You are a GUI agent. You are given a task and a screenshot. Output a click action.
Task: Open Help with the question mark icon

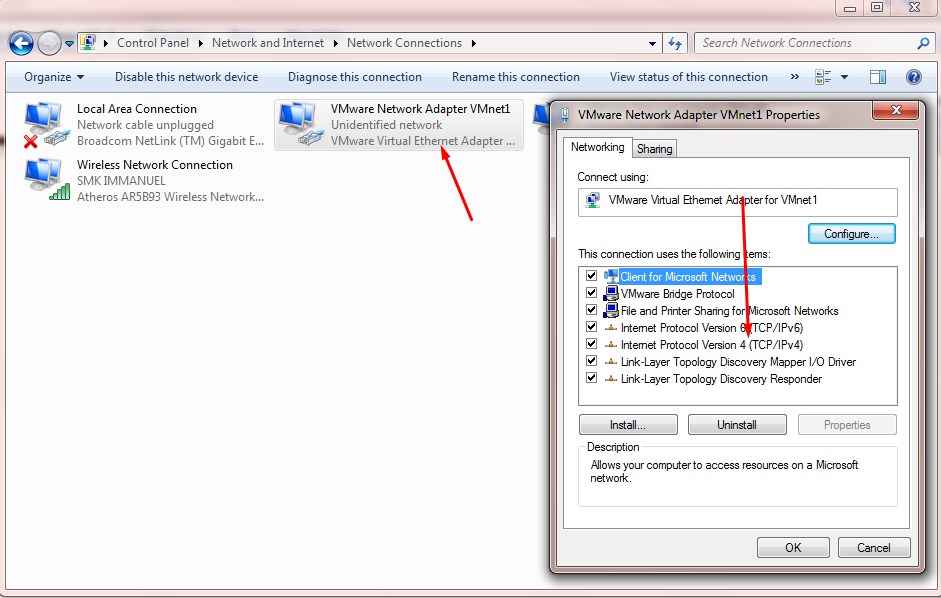pyautogui.click(x=913, y=77)
